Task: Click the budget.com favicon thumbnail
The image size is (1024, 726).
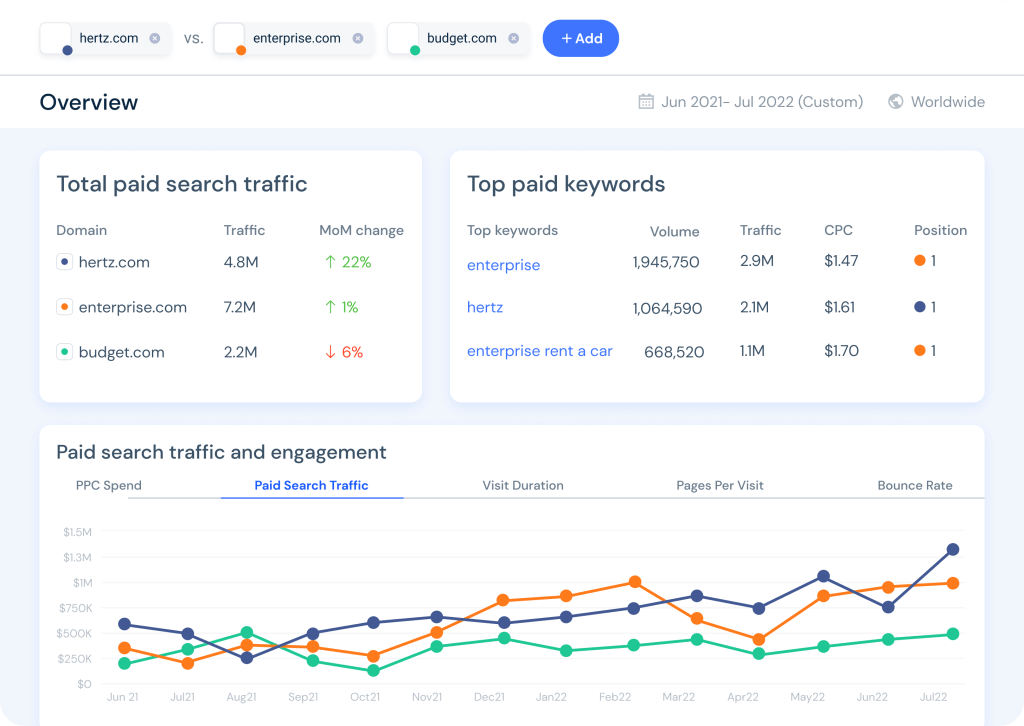Action: [x=404, y=39]
